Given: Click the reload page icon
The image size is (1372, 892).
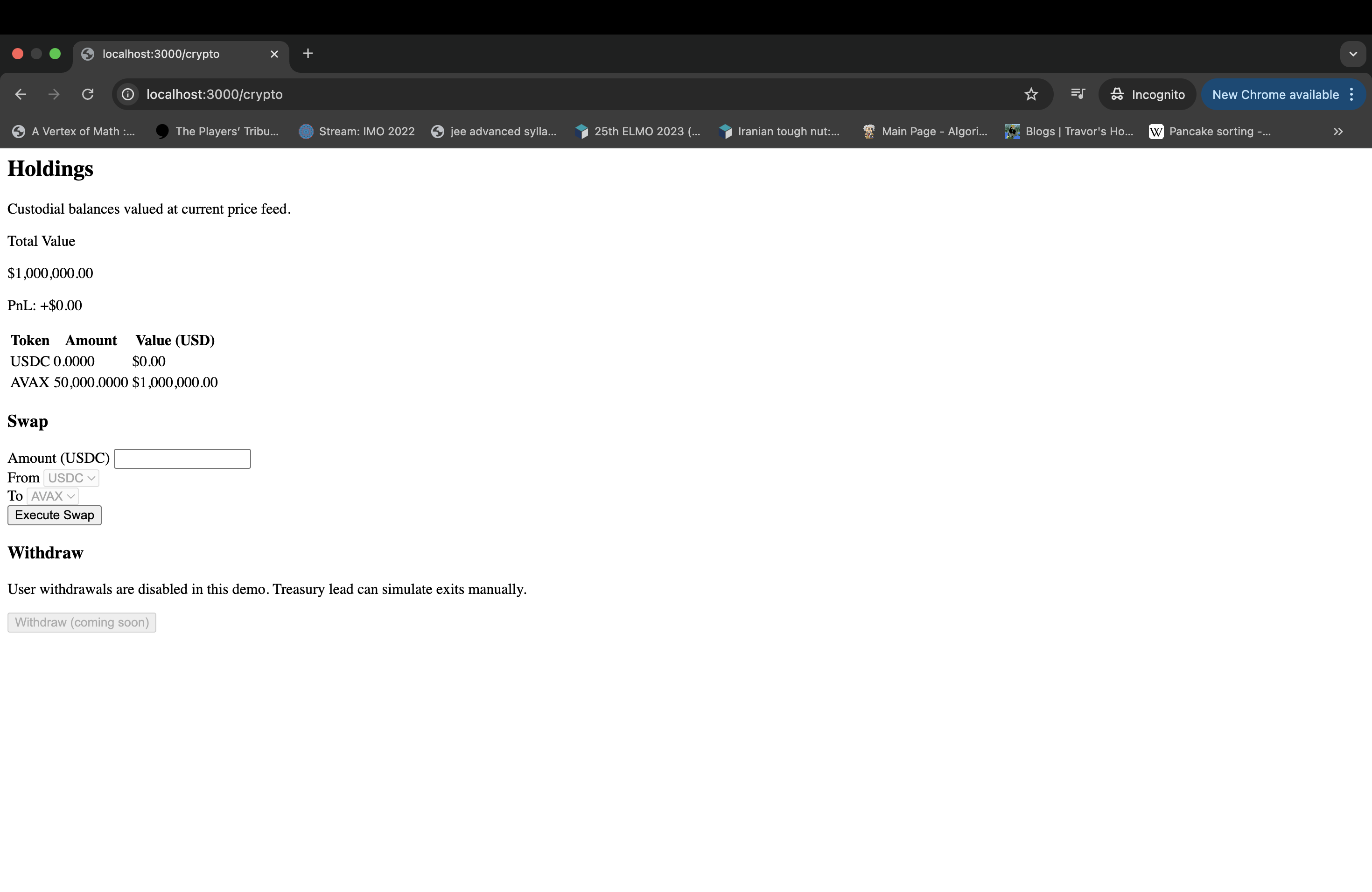Looking at the screenshot, I should pyautogui.click(x=88, y=95).
